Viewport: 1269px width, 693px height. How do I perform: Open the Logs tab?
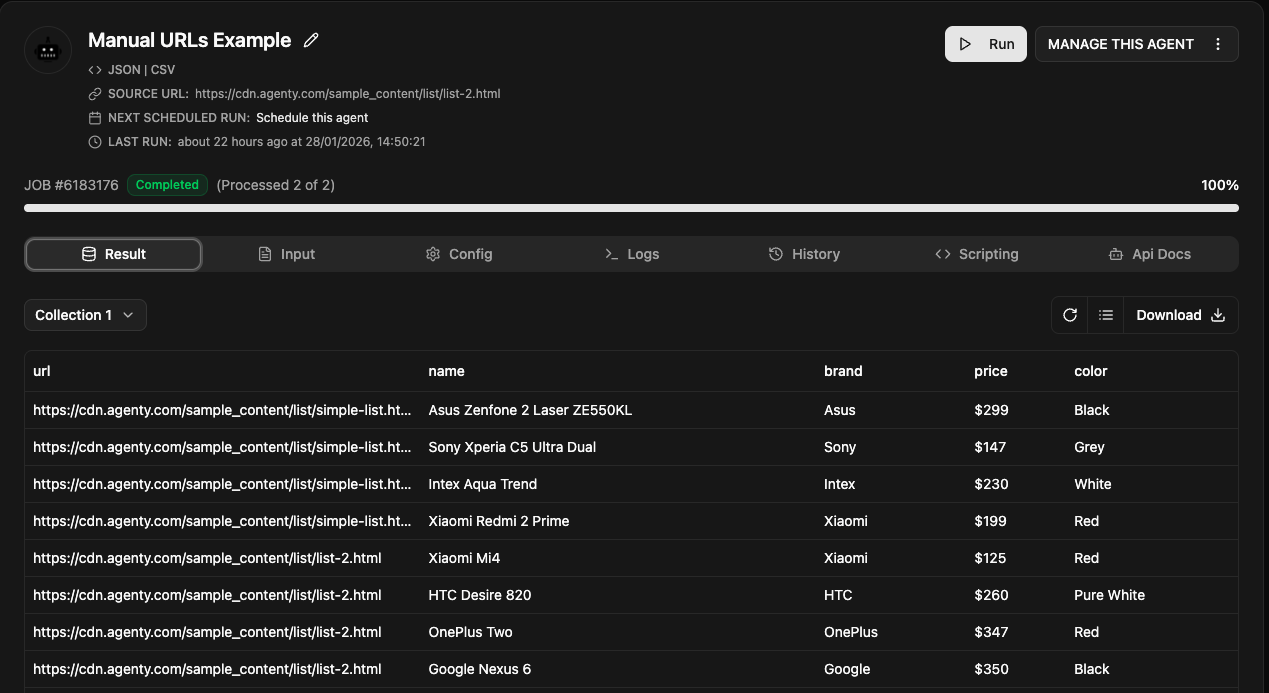coord(632,254)
